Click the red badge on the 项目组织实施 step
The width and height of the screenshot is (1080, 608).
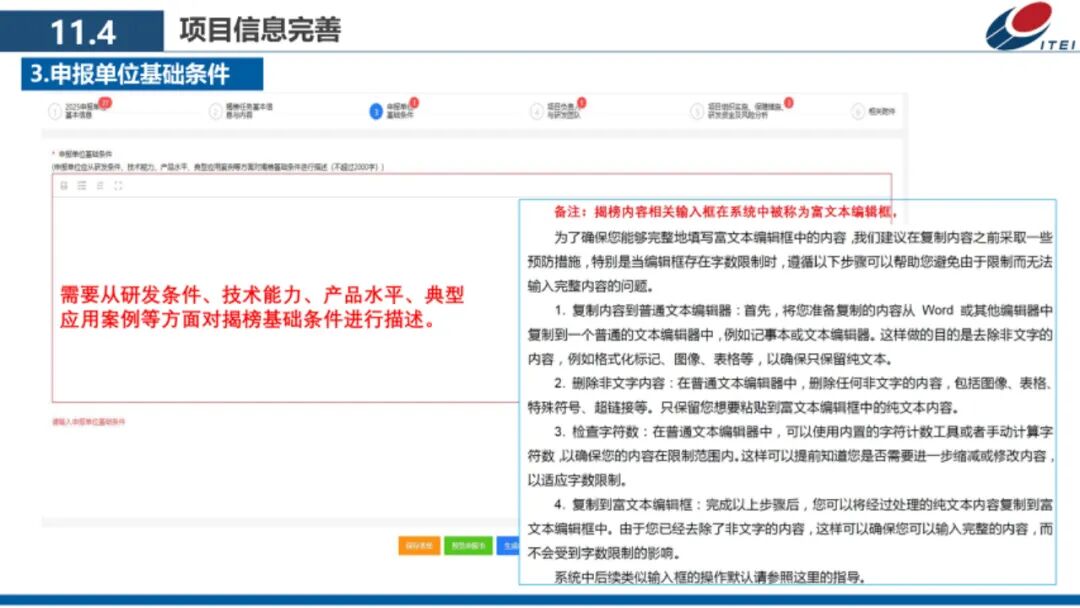click(788, 103)
